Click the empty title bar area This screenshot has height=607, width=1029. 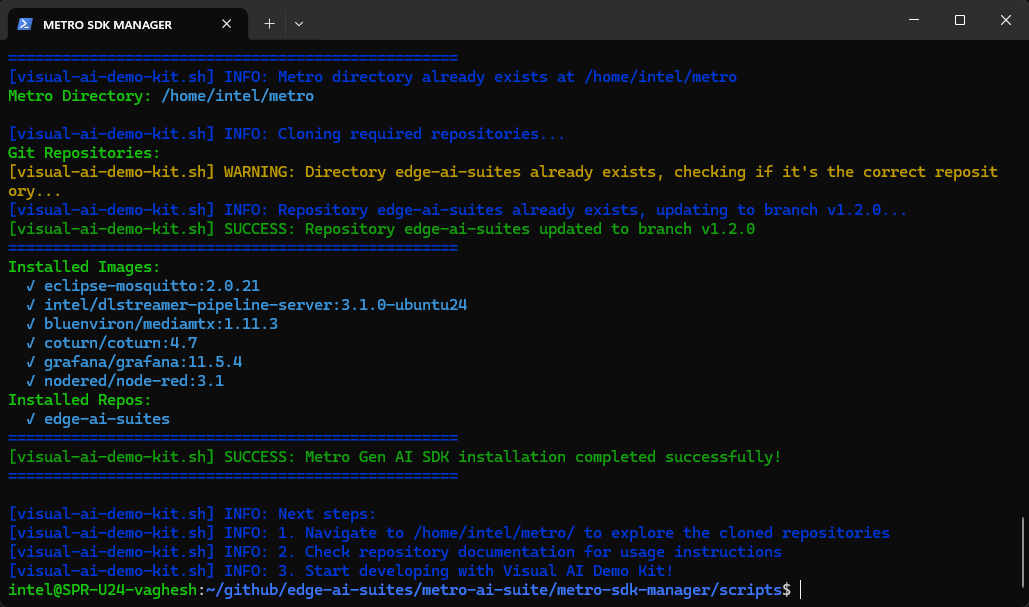pos(600,20)
